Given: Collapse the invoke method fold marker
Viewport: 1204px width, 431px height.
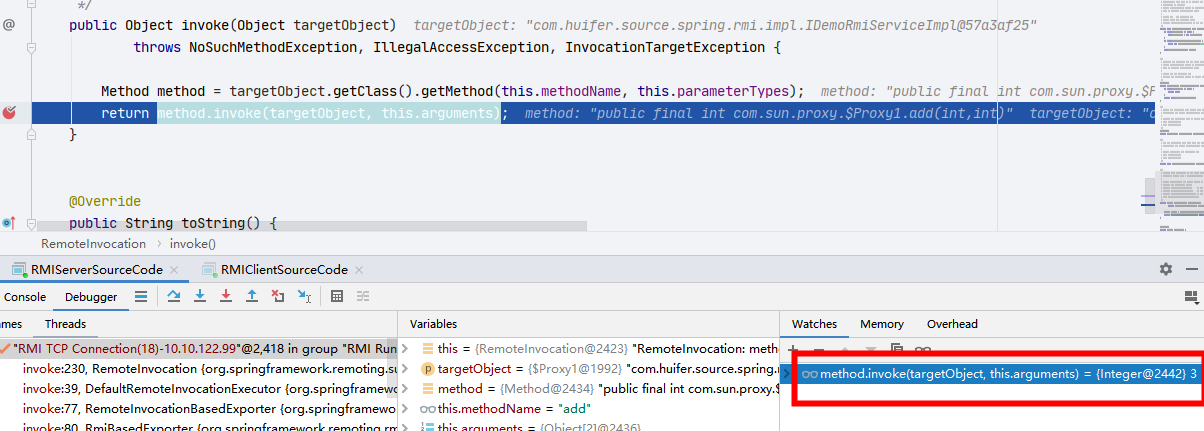Looking at the screenshot, I should click(31, 24).
